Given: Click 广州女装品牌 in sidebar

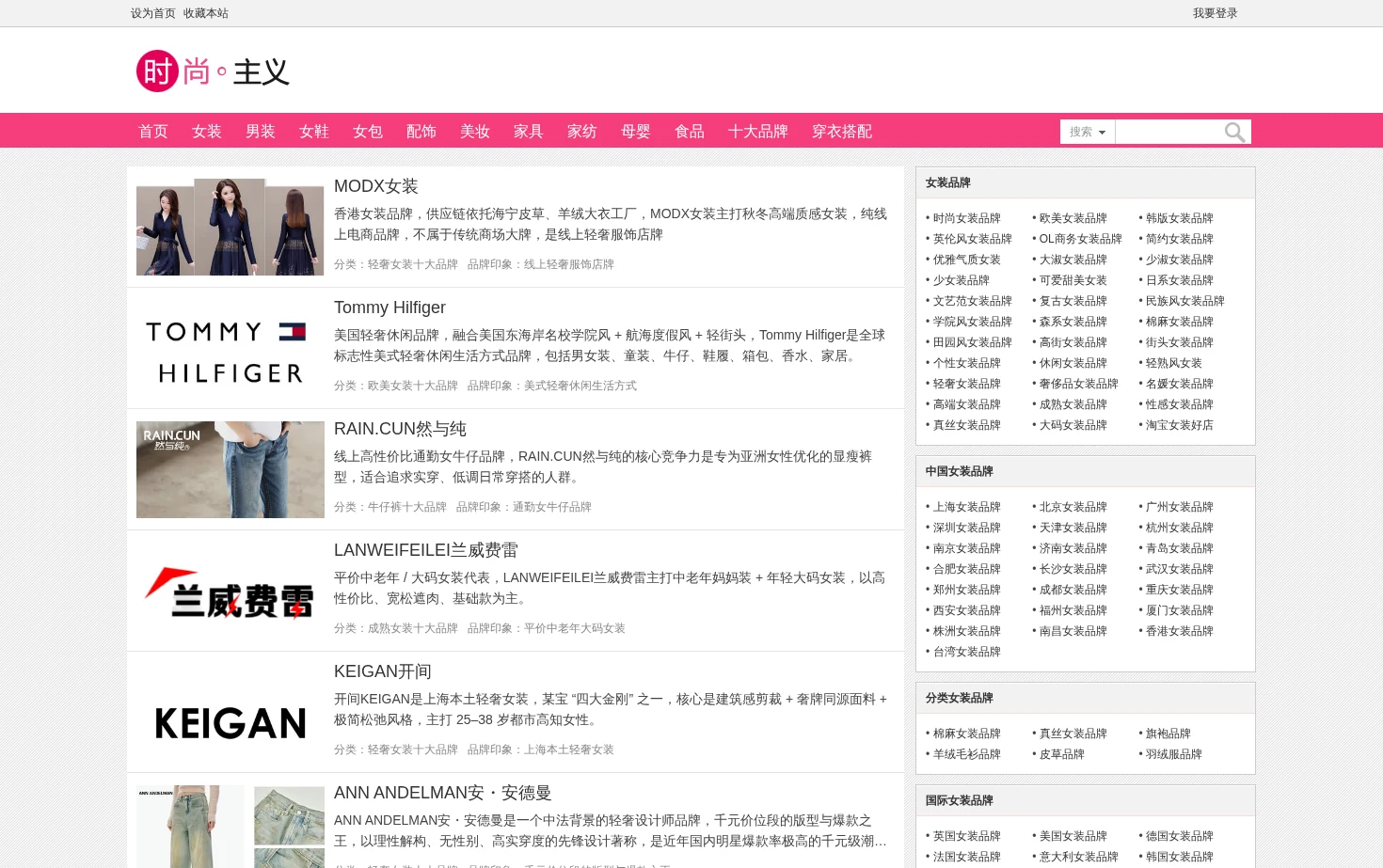Looking at the screenshot, I should (x=1180, y=507).
